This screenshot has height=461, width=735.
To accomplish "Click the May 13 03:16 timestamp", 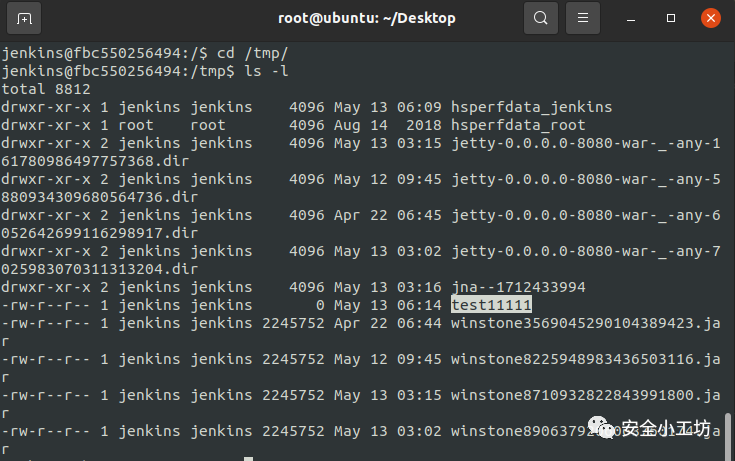I will [x=388, y=287].
